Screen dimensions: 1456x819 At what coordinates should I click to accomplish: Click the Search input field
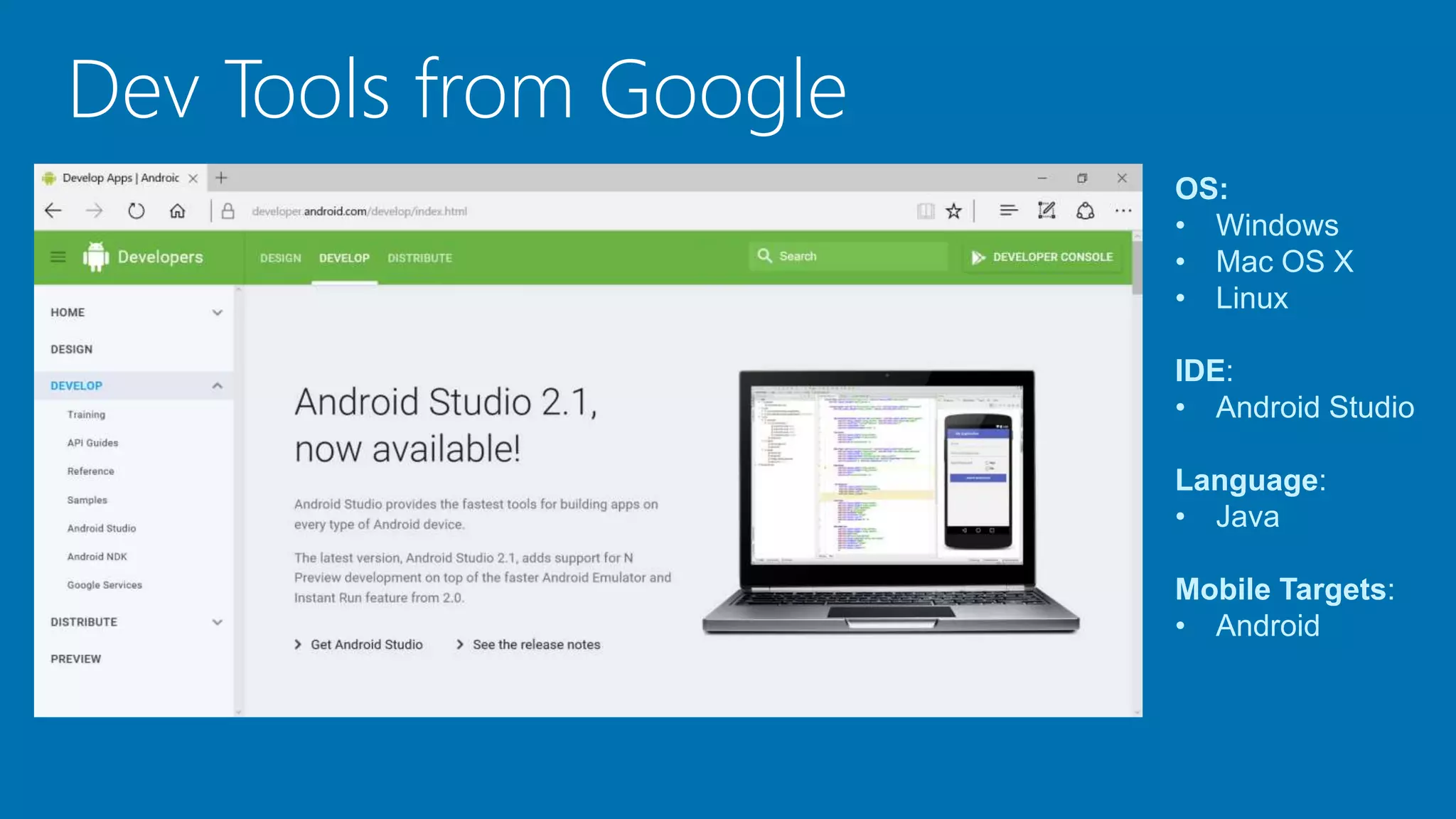848,256
